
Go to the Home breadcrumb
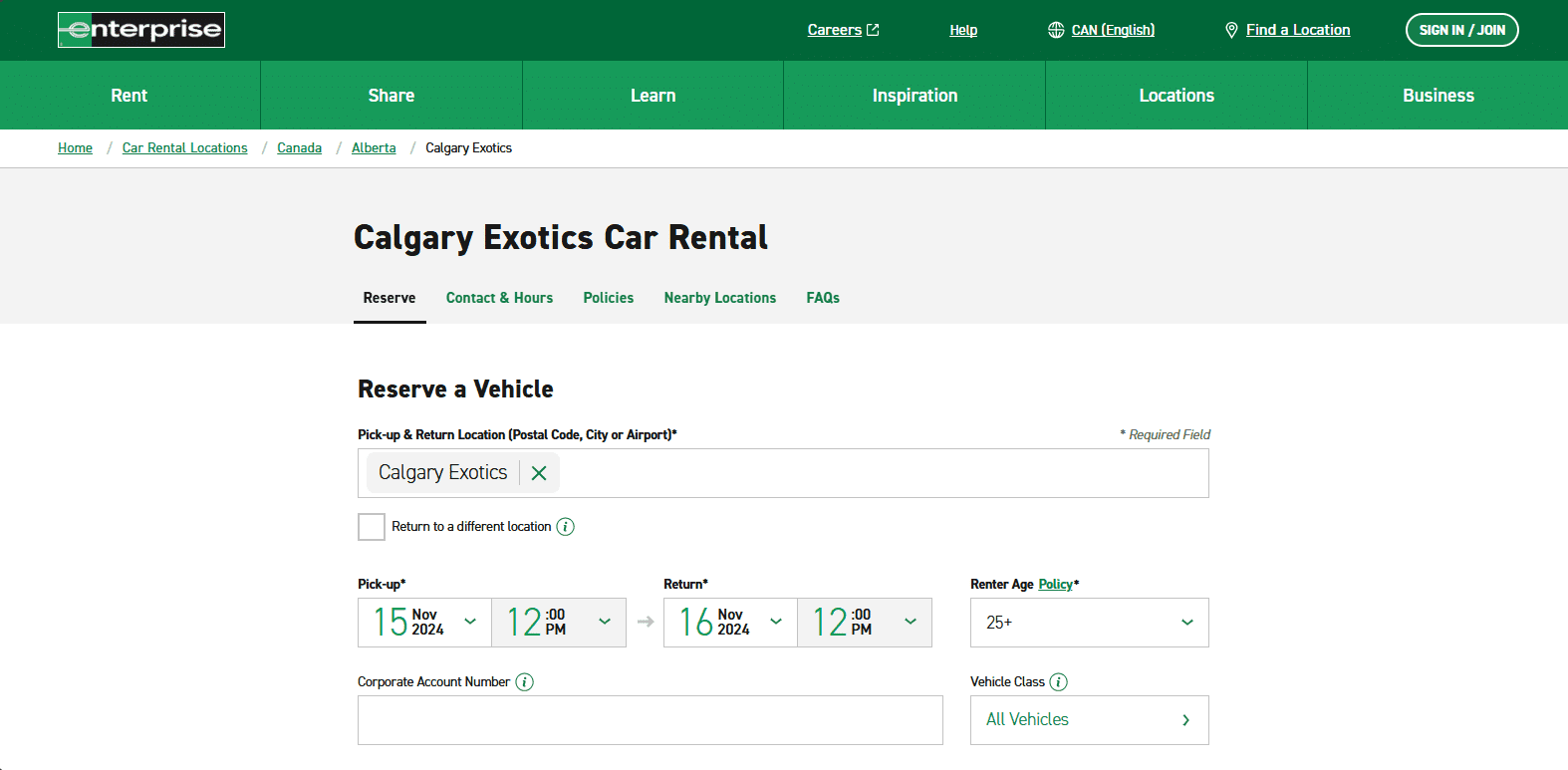pyautogui.click(x=75, y=147)
